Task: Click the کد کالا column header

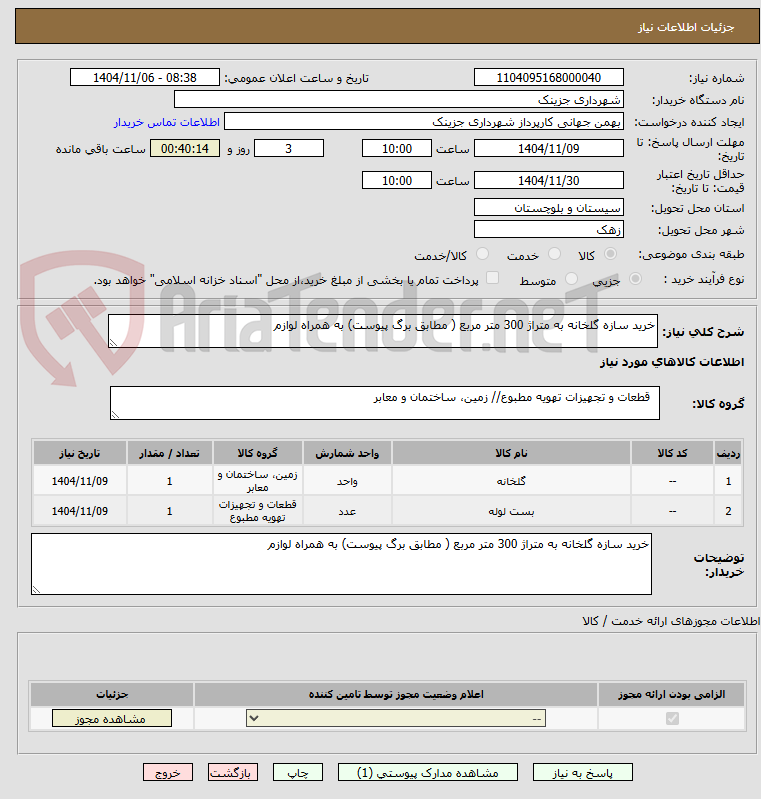Action: tap(672, 453)
